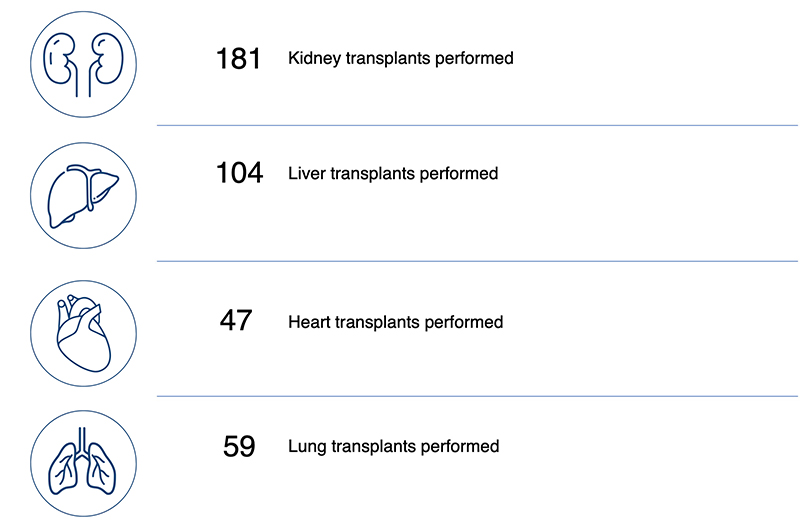Click the word "Kidney" in the first row

pos(312,59)
